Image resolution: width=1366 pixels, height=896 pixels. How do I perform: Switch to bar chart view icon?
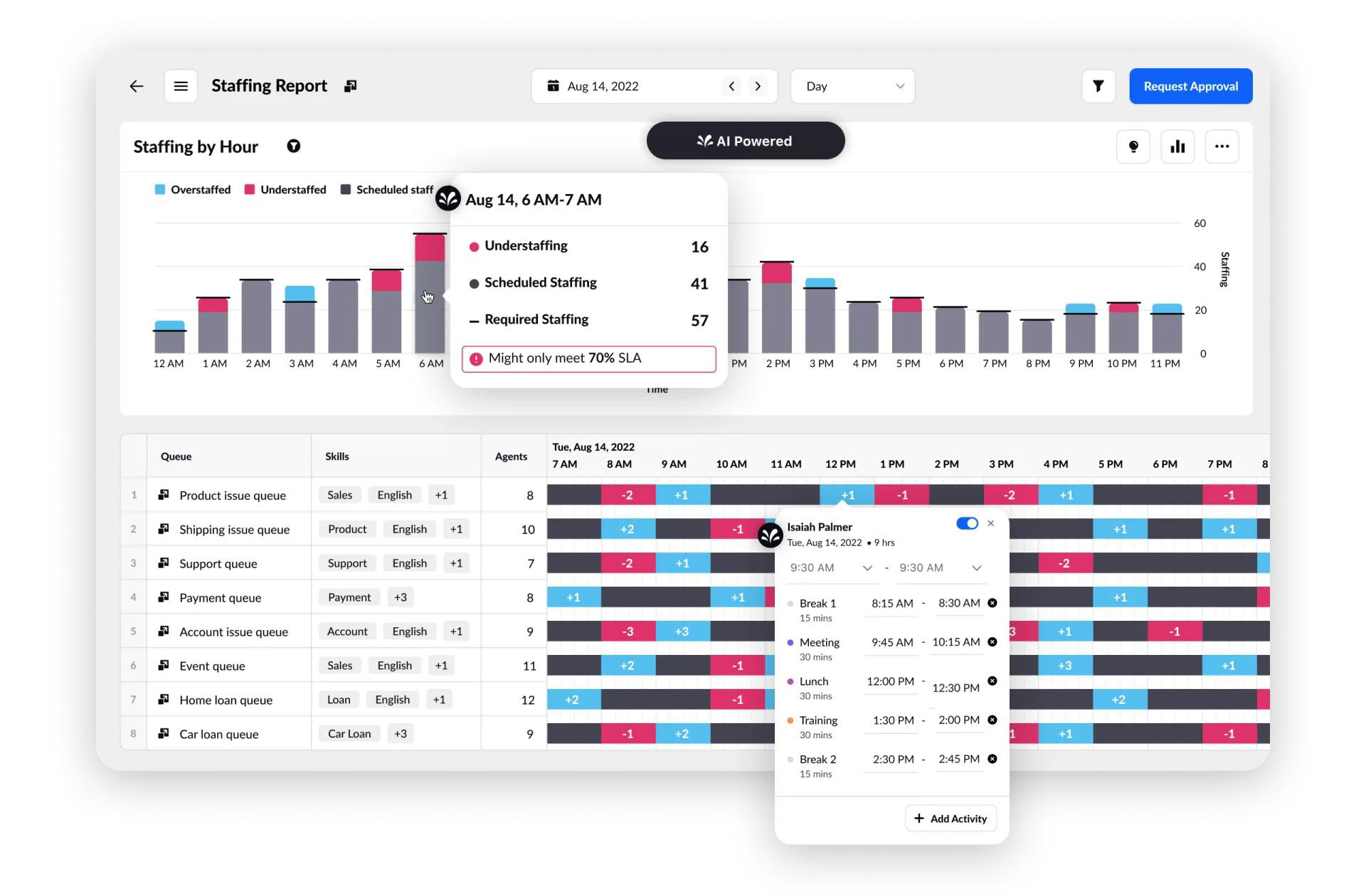(1177, 146)
